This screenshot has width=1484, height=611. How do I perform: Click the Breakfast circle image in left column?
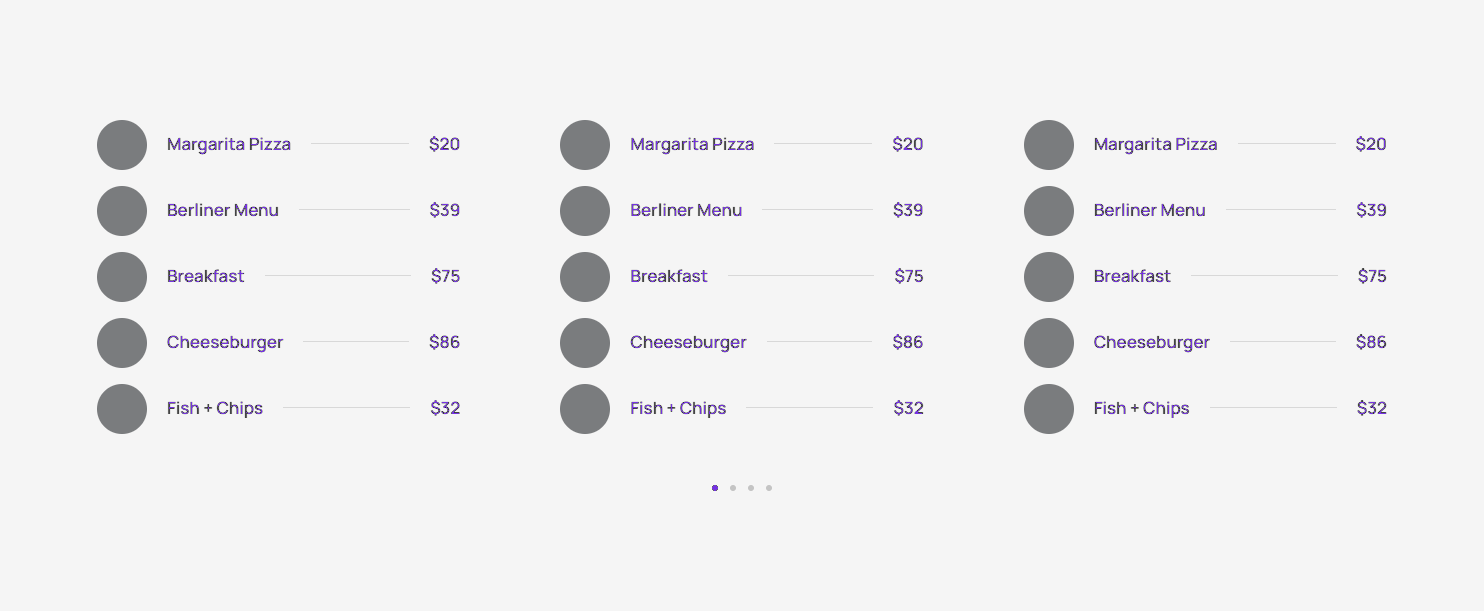(122, 277)
